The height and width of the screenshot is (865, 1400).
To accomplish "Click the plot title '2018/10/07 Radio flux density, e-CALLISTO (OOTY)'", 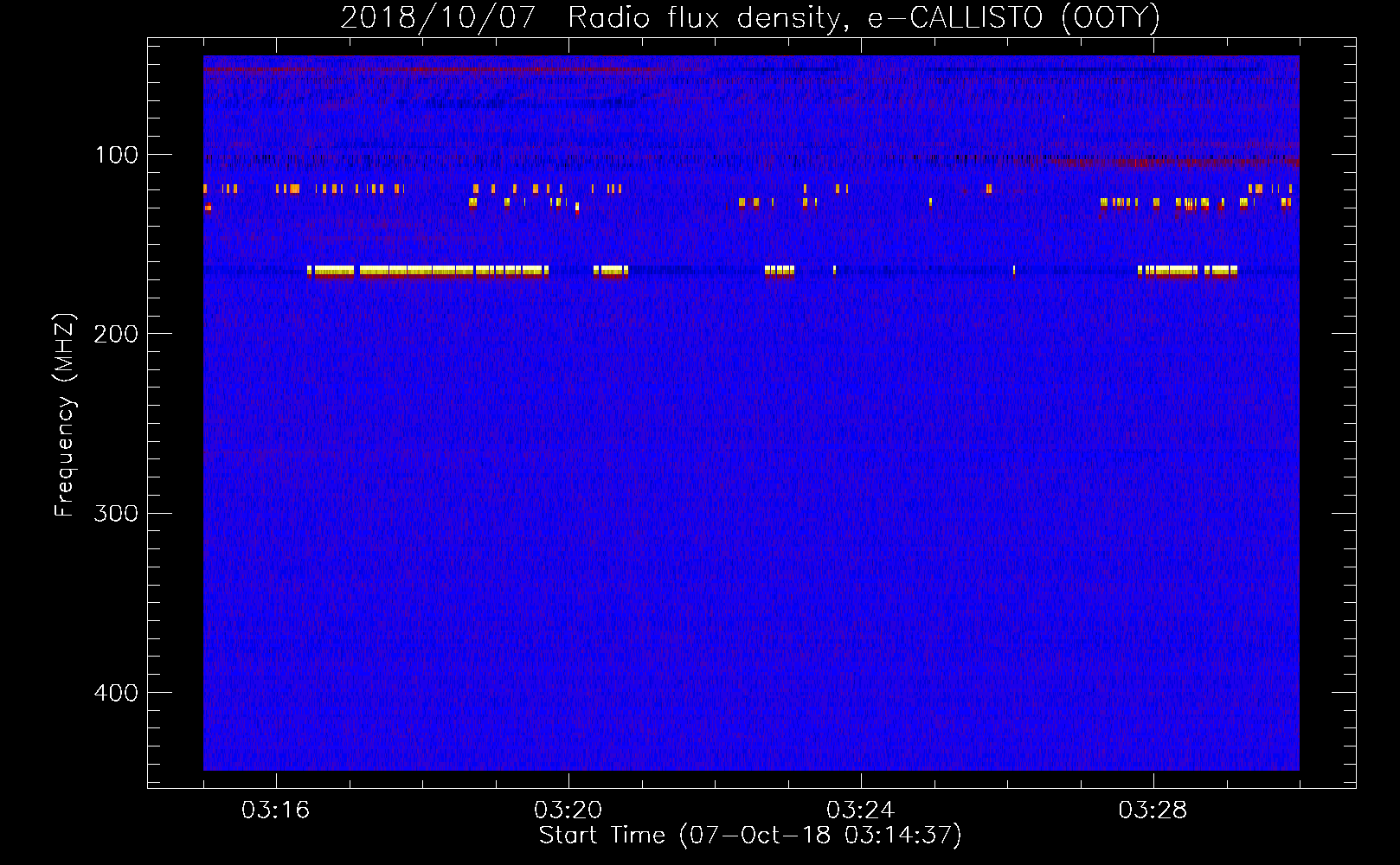I will (x=750, y=18).
